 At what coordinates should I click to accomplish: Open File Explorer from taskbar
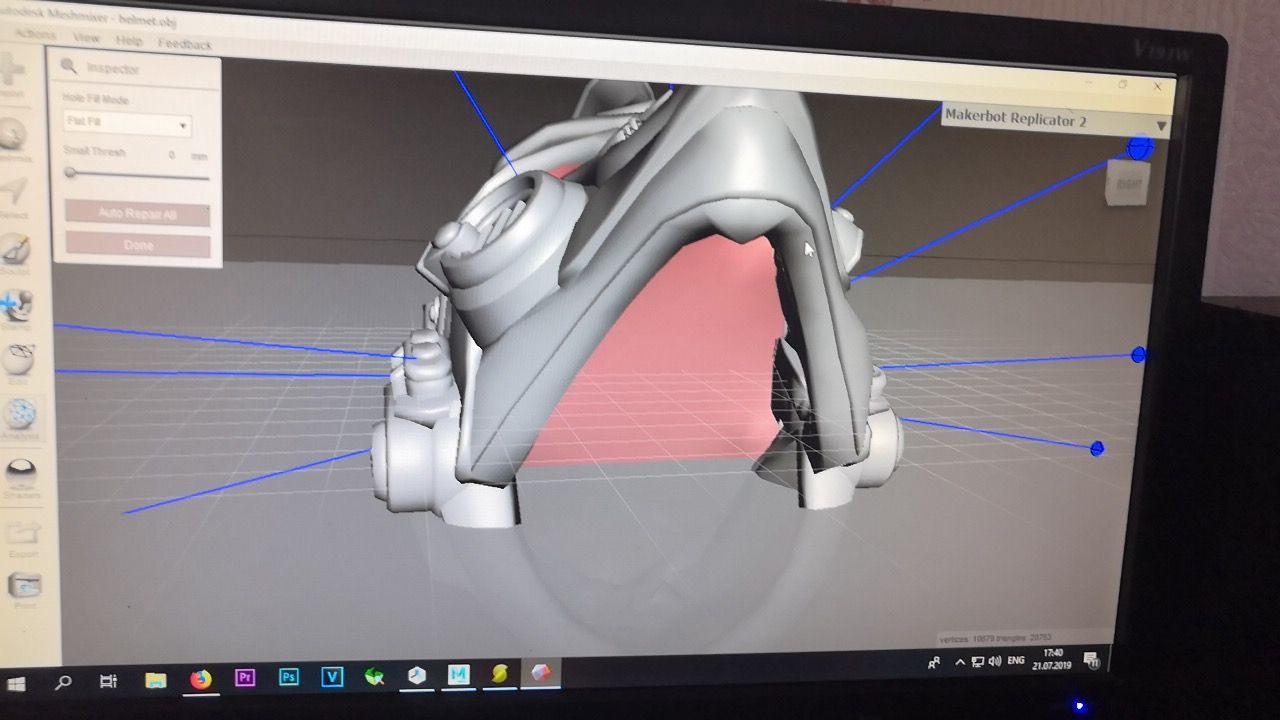pyautogui.click(x=155, y=681)
